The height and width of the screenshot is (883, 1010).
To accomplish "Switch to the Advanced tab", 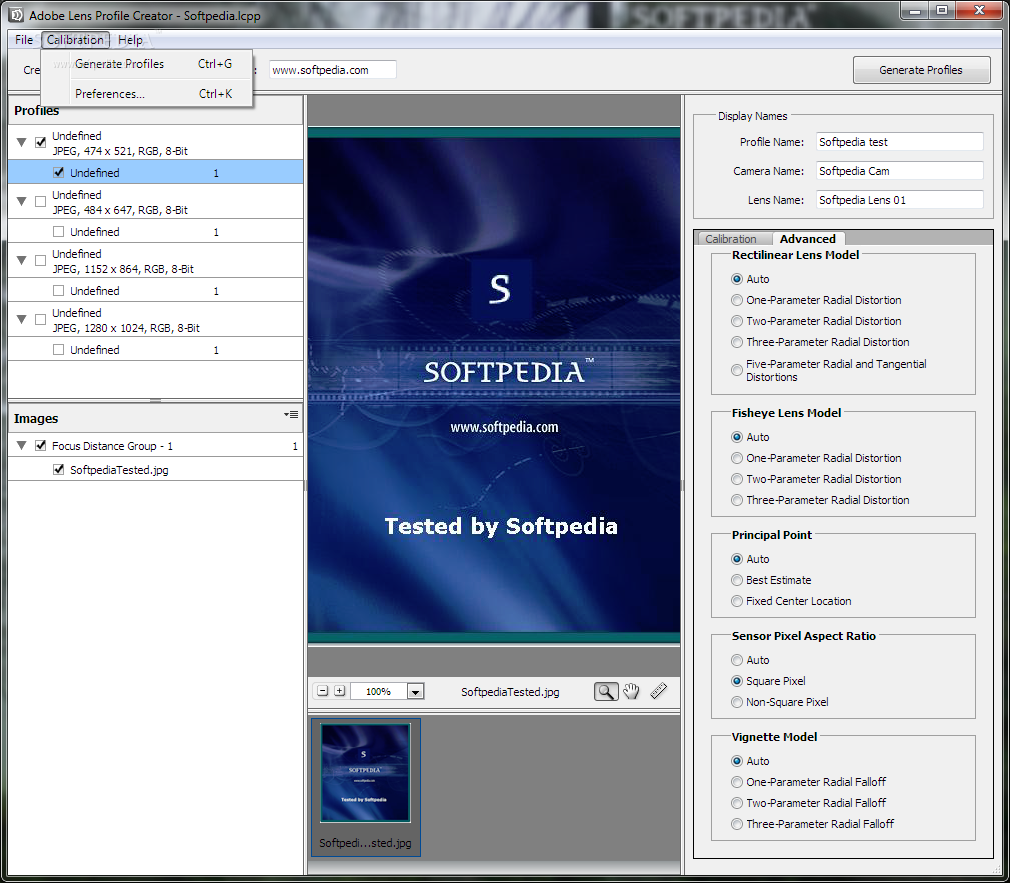I will tap(808, 239).
